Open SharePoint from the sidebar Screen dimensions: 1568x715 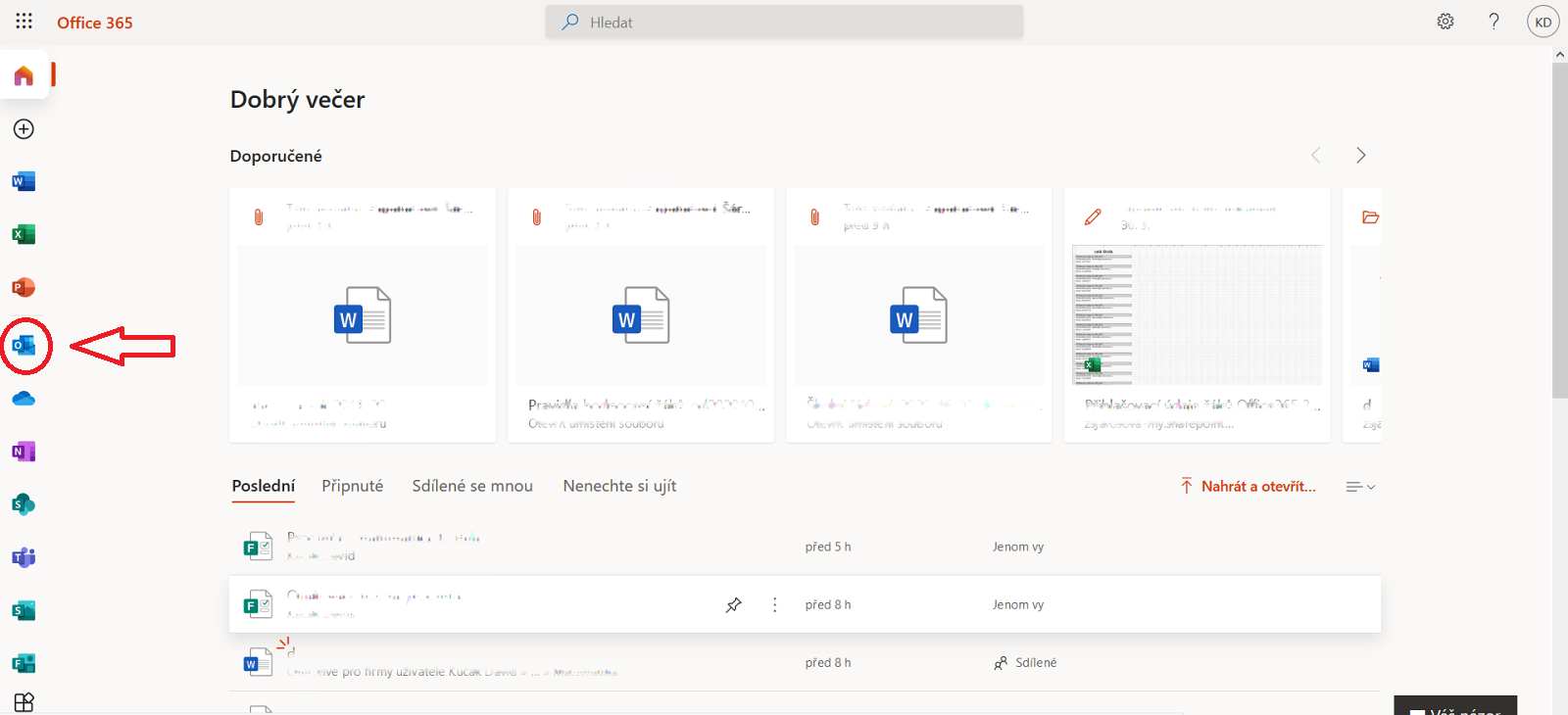(24, 504)
